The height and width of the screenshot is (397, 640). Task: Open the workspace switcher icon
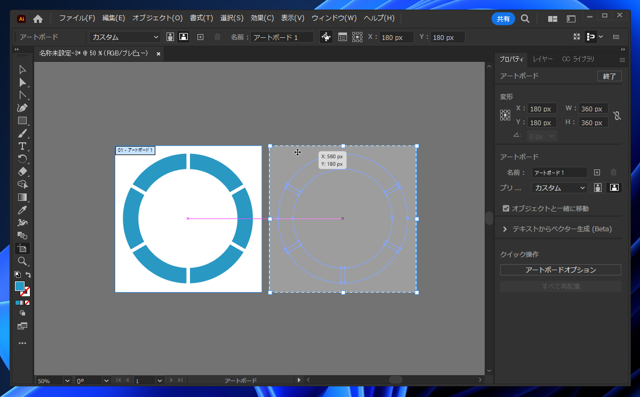pos(571,19)
